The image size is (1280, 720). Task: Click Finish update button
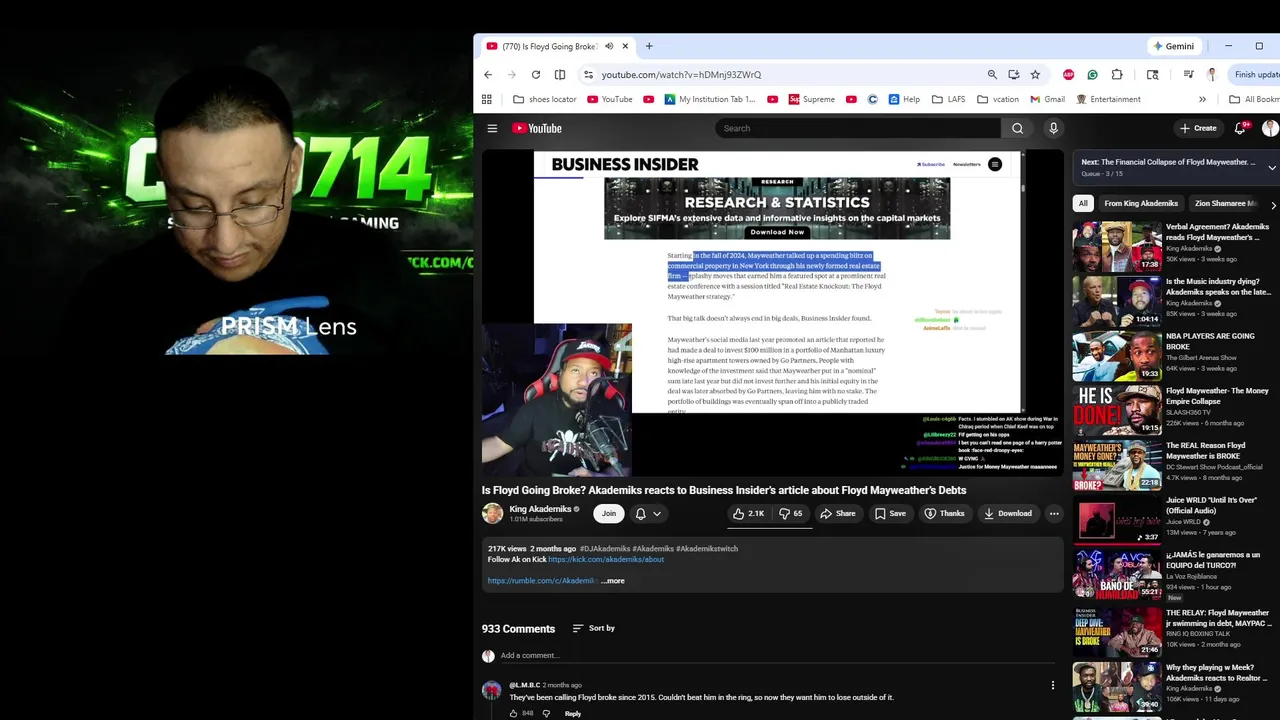1257,74
